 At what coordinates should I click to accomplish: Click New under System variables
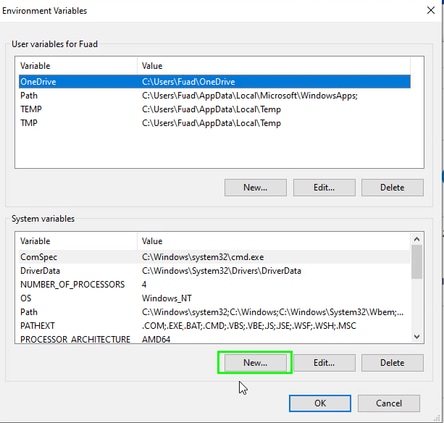[x=255, y=362]
